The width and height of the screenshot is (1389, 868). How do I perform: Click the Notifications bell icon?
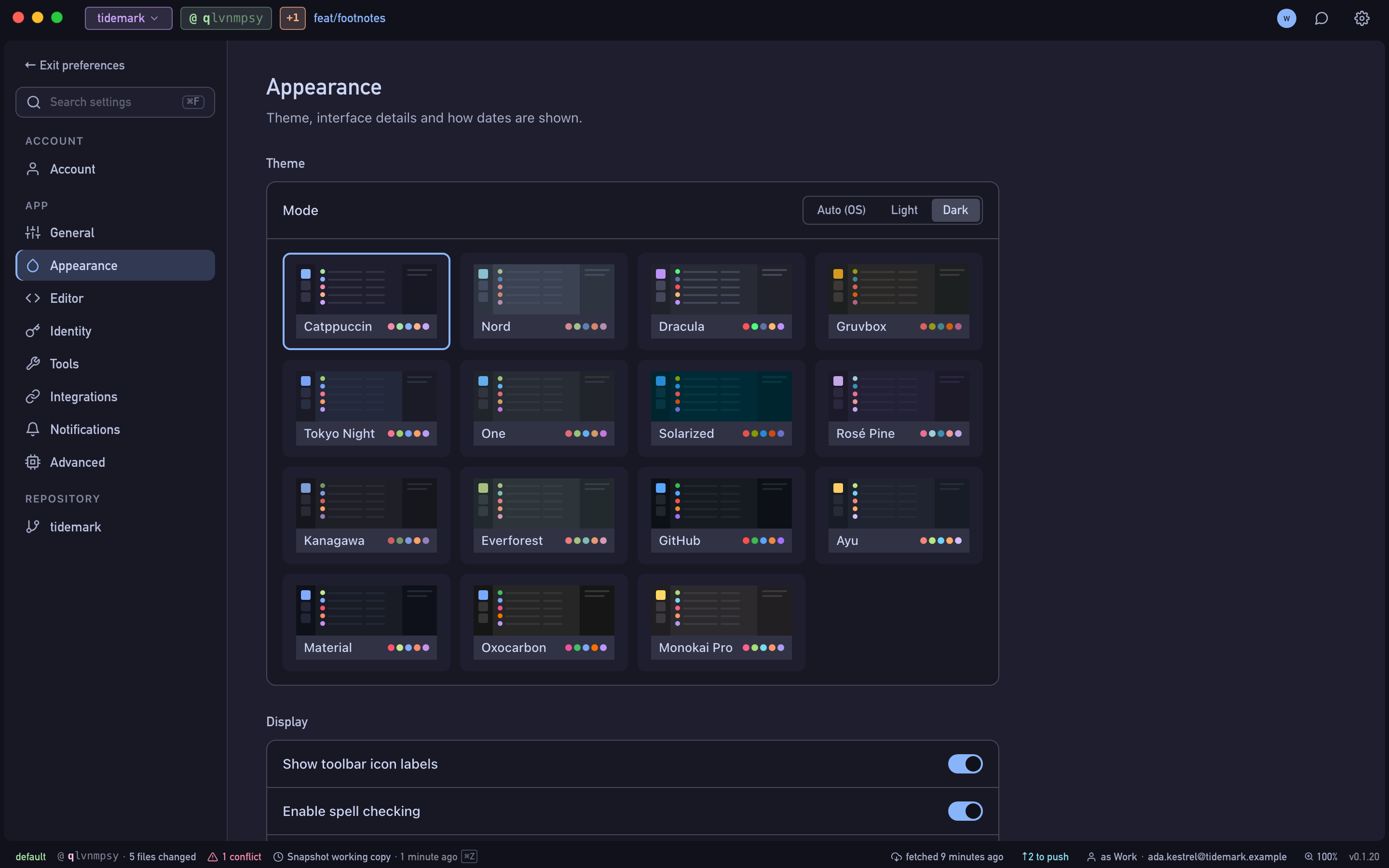click(x=33, y=429)
